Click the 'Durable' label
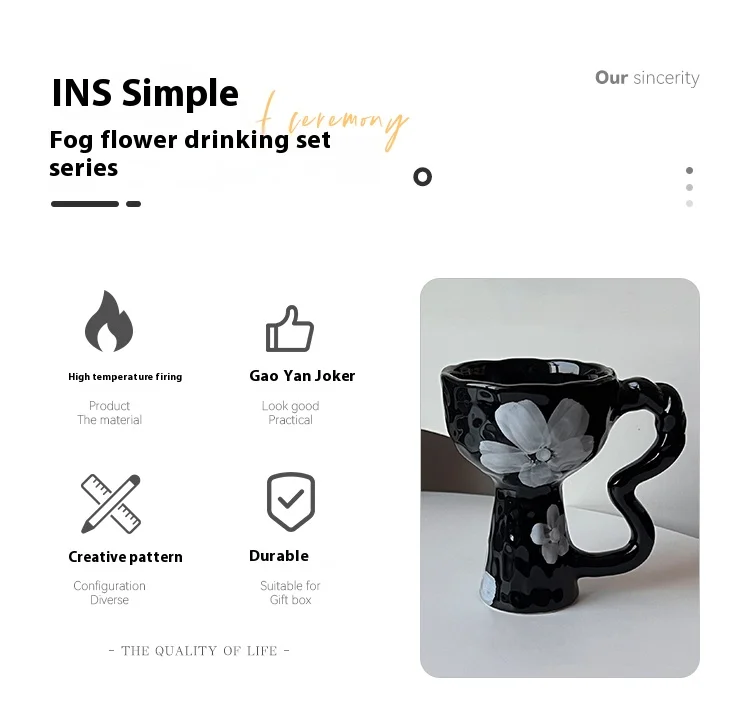 pos(279,556)
